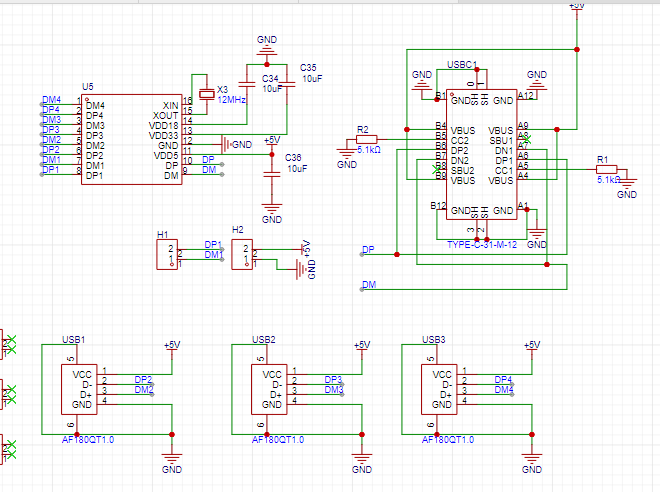Click the DM4 net label on U5

(x=52, y=100)
